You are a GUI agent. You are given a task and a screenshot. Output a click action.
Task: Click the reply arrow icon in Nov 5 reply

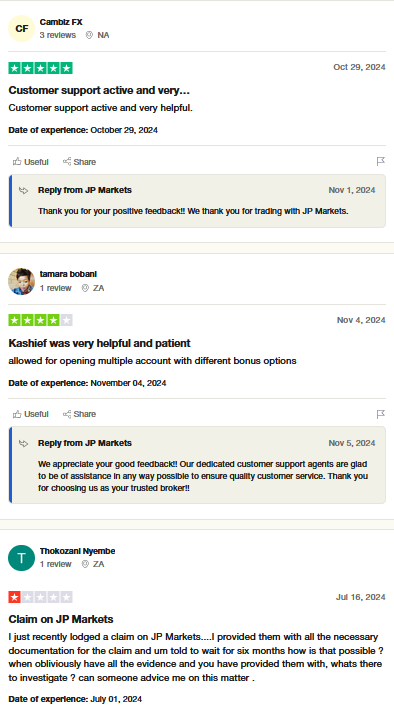point(24,443)
